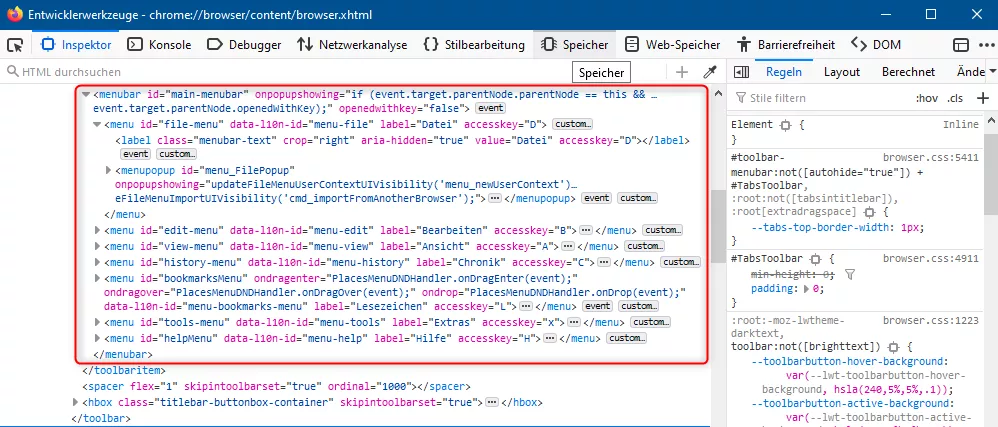998x427 pixels.
Task: Open the responsive frame chooser icon
Action: [x=960, y=45]
